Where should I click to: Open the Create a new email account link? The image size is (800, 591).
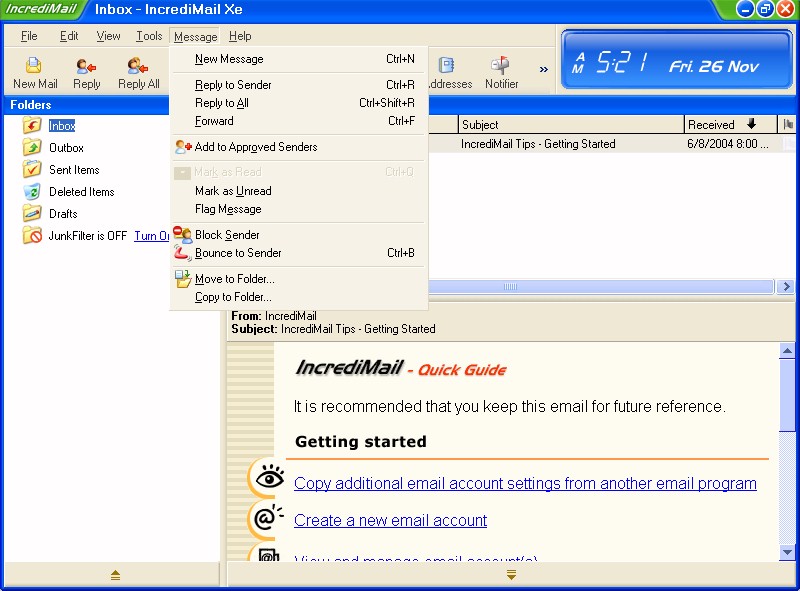pyautogui.click(x=390, y=520)
